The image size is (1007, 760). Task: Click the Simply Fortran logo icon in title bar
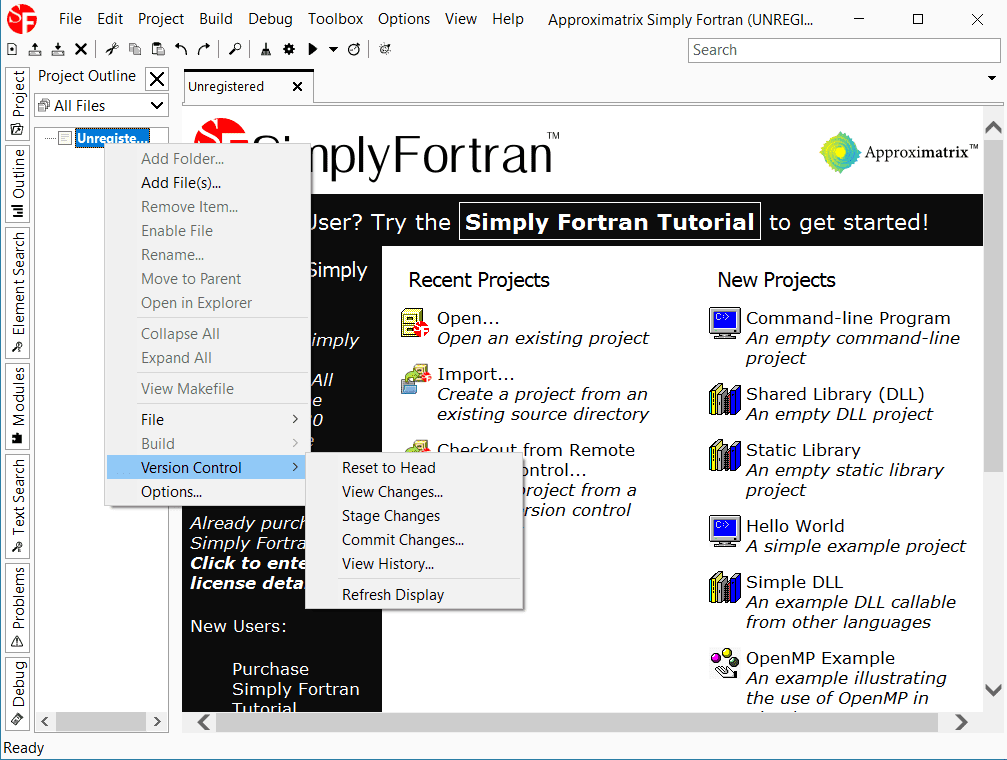(x=22, y=19)
